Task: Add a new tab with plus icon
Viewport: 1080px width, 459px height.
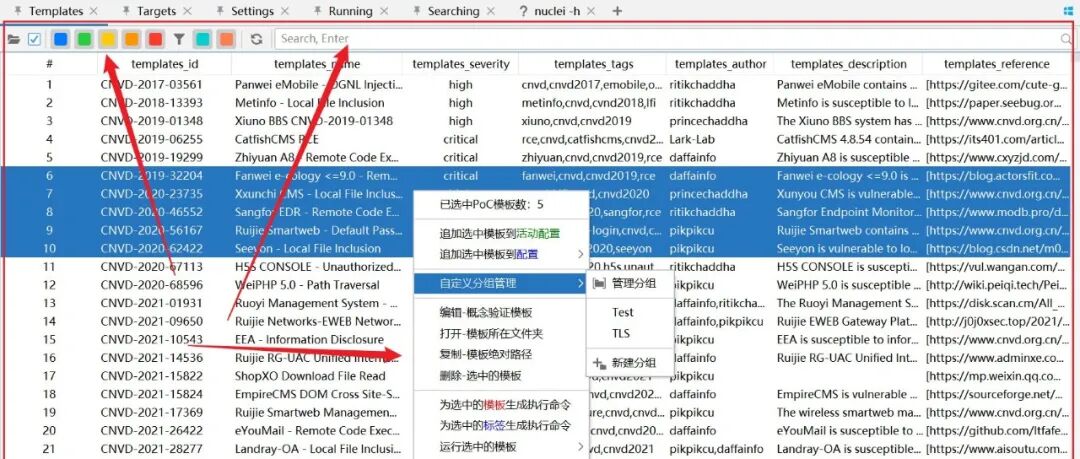Action: [x=617, y=11]
